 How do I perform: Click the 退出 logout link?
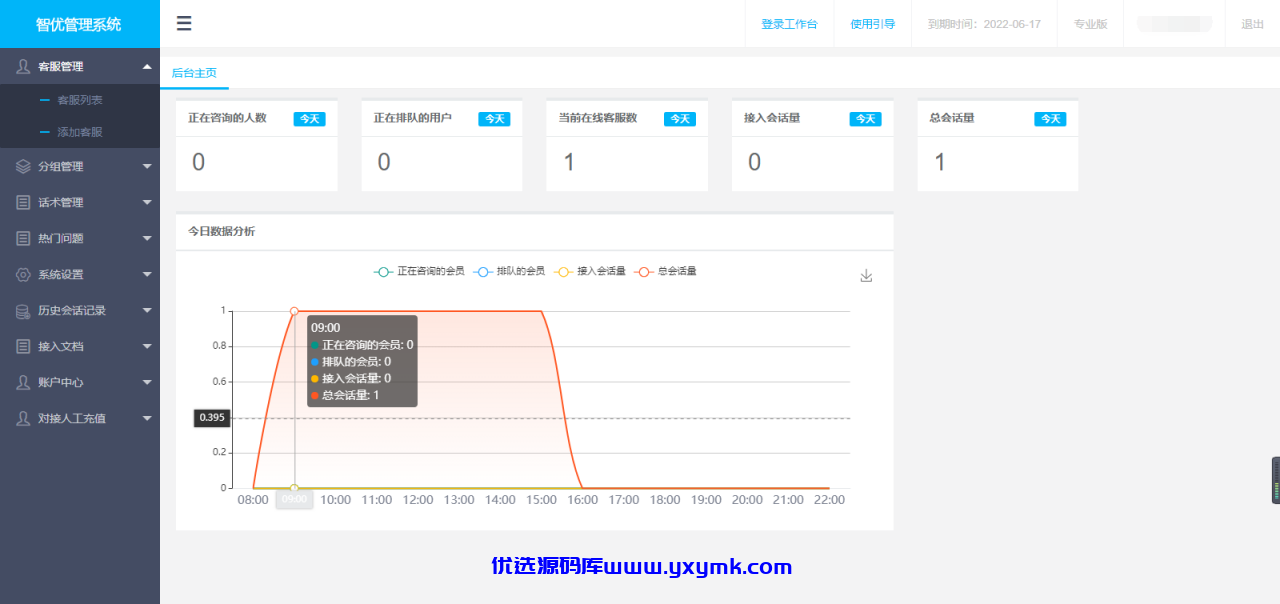(x=1252, y=24)
